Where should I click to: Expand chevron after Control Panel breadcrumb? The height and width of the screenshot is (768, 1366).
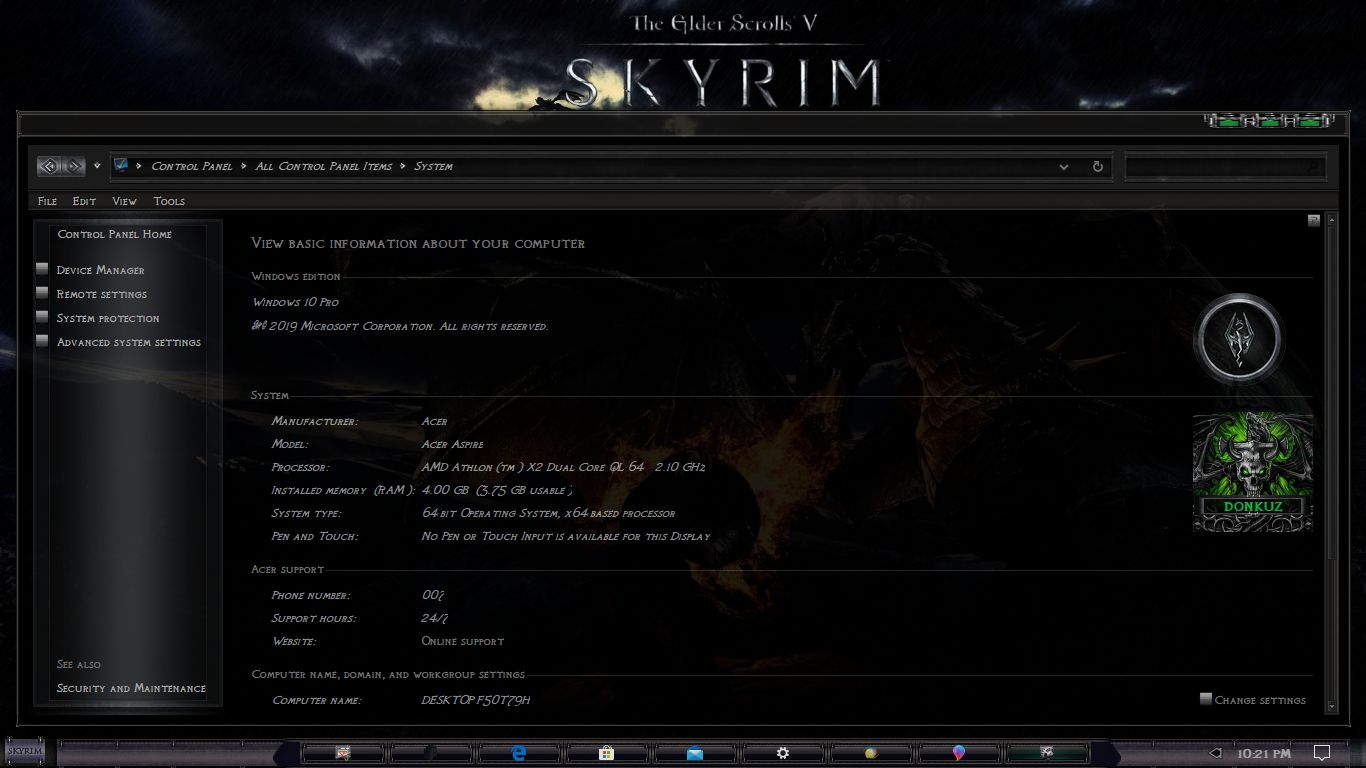click(243, 166)
